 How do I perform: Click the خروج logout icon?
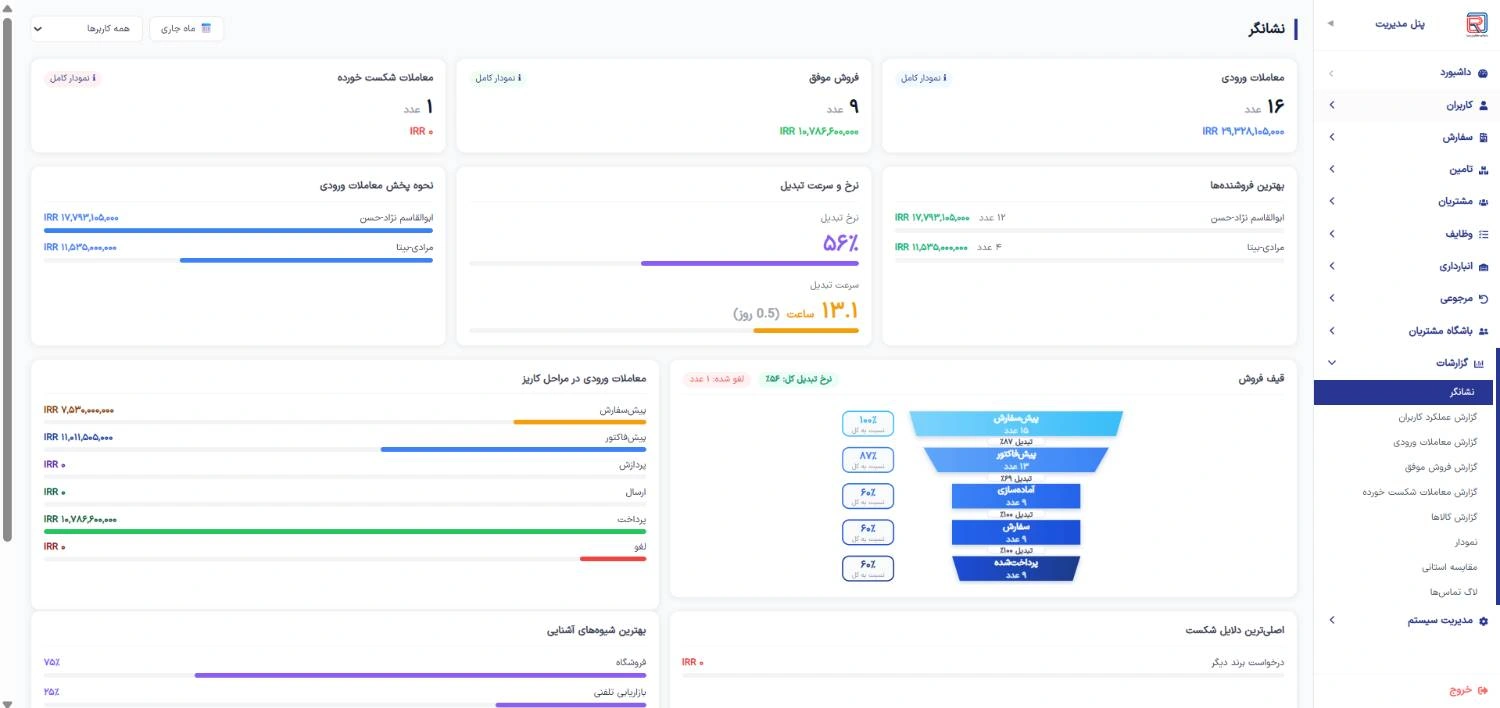tap(1483, 690)
